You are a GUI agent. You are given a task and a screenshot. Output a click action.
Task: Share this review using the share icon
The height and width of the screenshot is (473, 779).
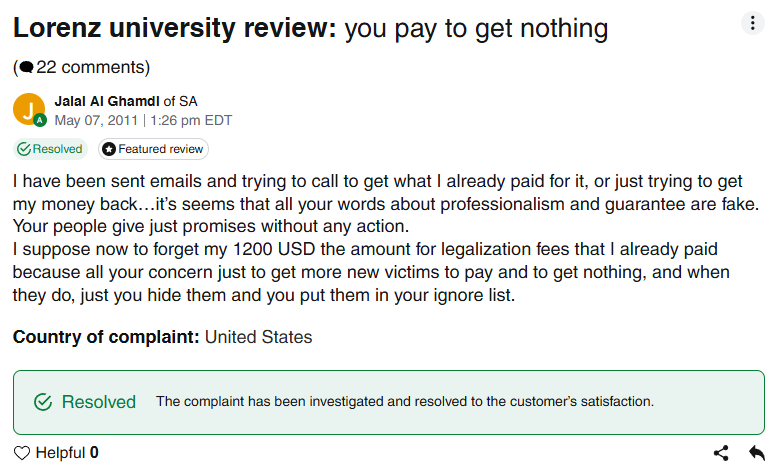tap(721, 453)
